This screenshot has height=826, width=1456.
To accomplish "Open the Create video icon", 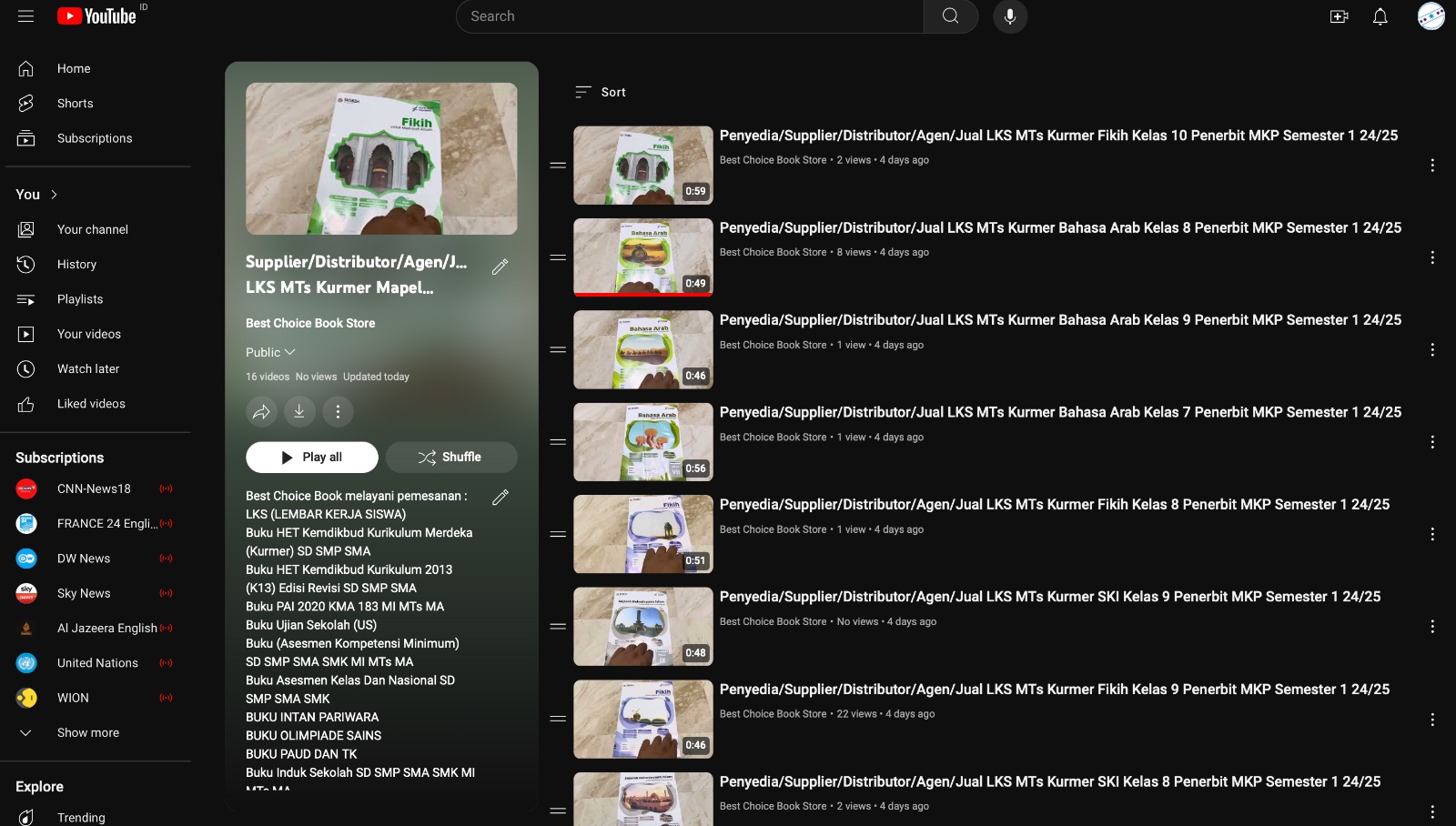I will pyautogui.click(x=1339, y=16).
